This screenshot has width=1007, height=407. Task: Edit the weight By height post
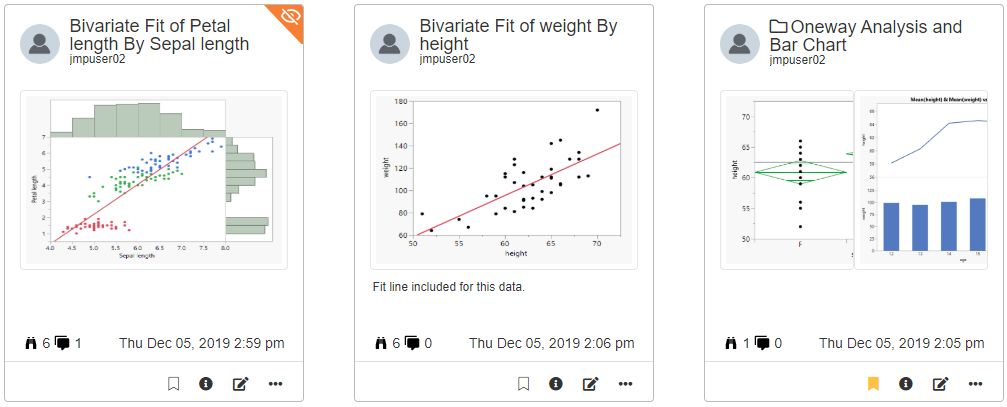pos(590,384)
